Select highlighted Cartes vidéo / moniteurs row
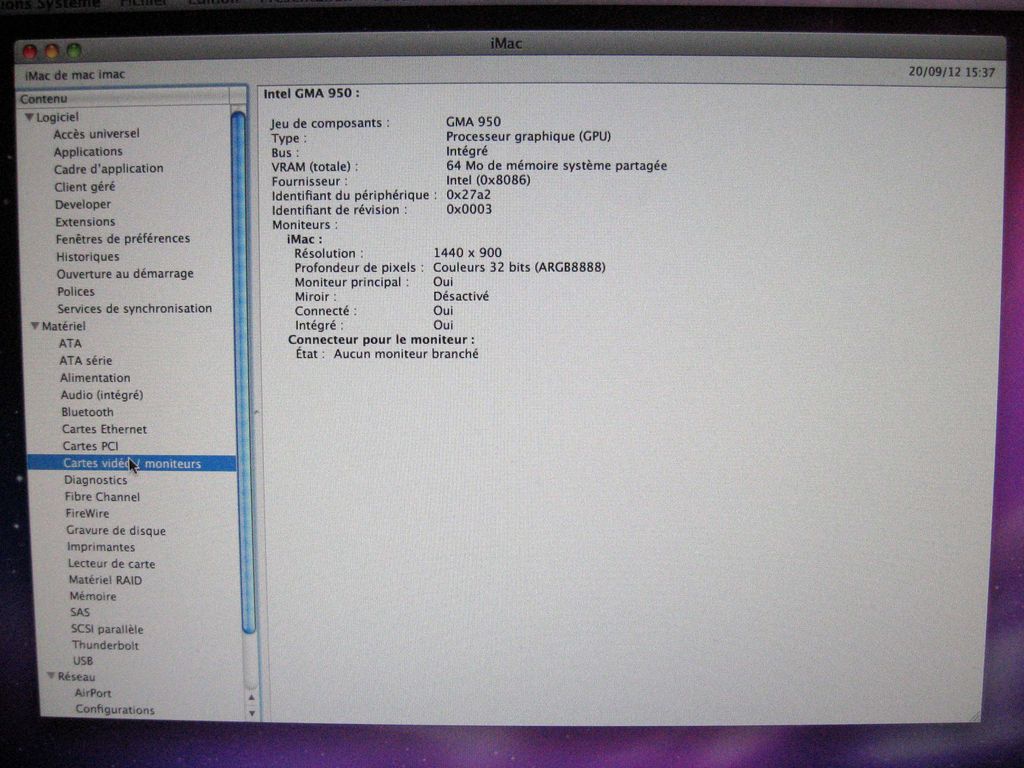This screenshot has width=1024, height=768. [x=132, y=463]
